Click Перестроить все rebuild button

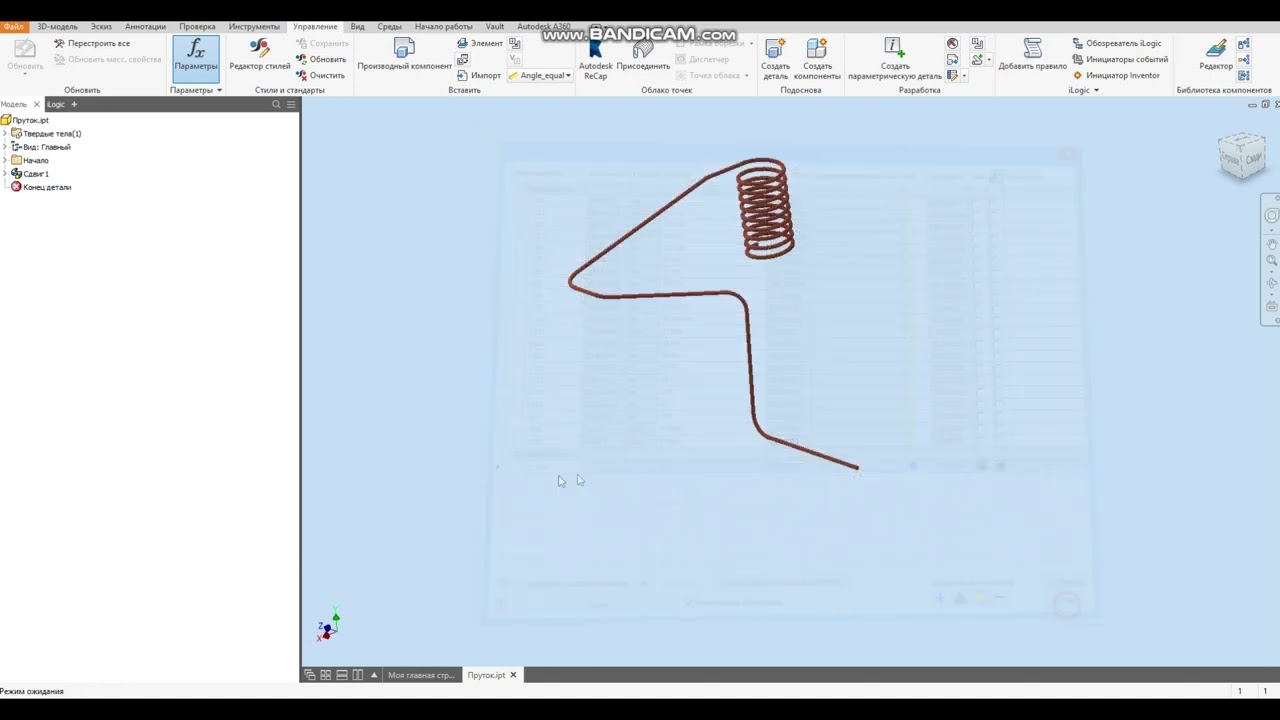[92, 44]
